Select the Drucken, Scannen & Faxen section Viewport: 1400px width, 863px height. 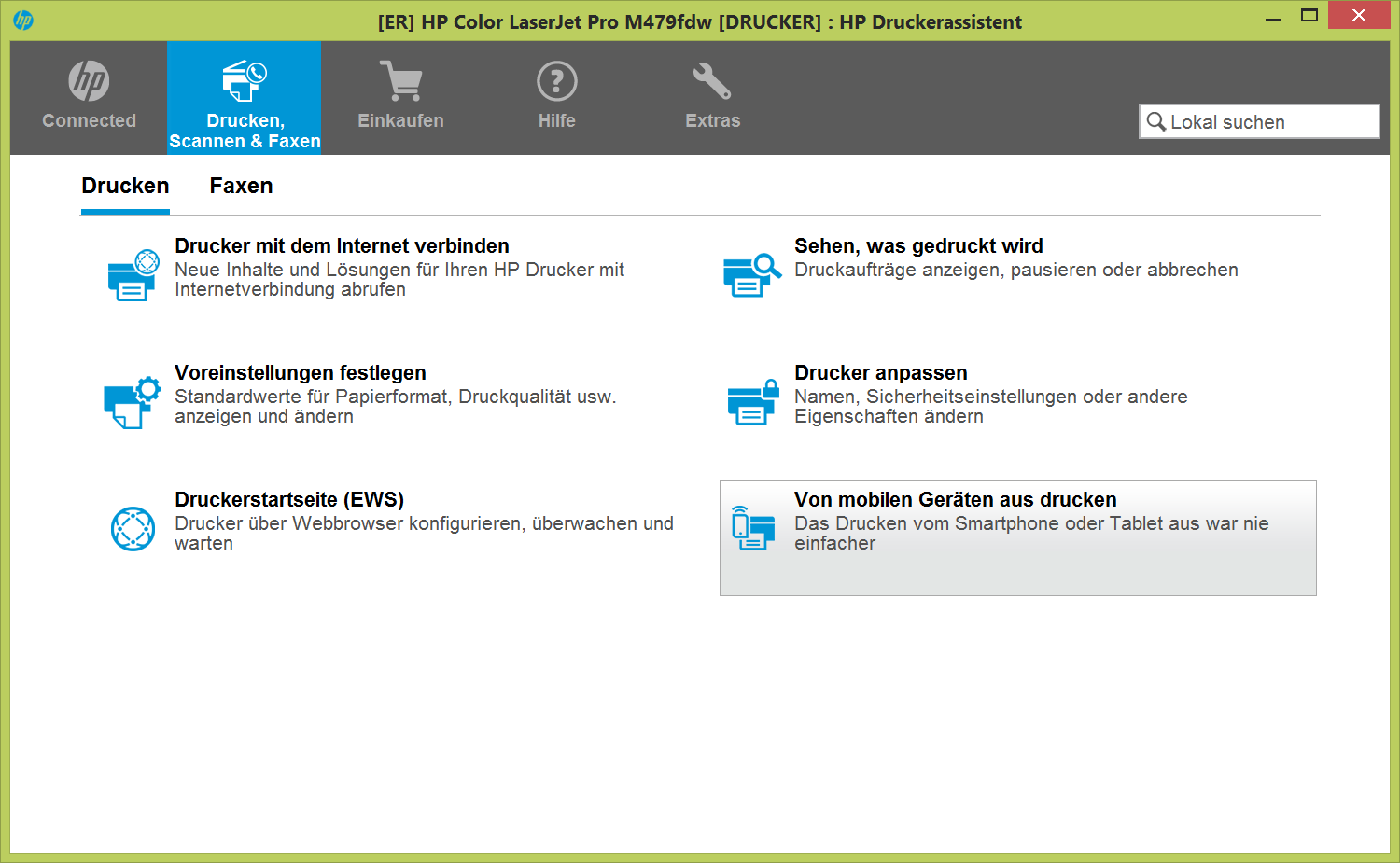point(245,98)
